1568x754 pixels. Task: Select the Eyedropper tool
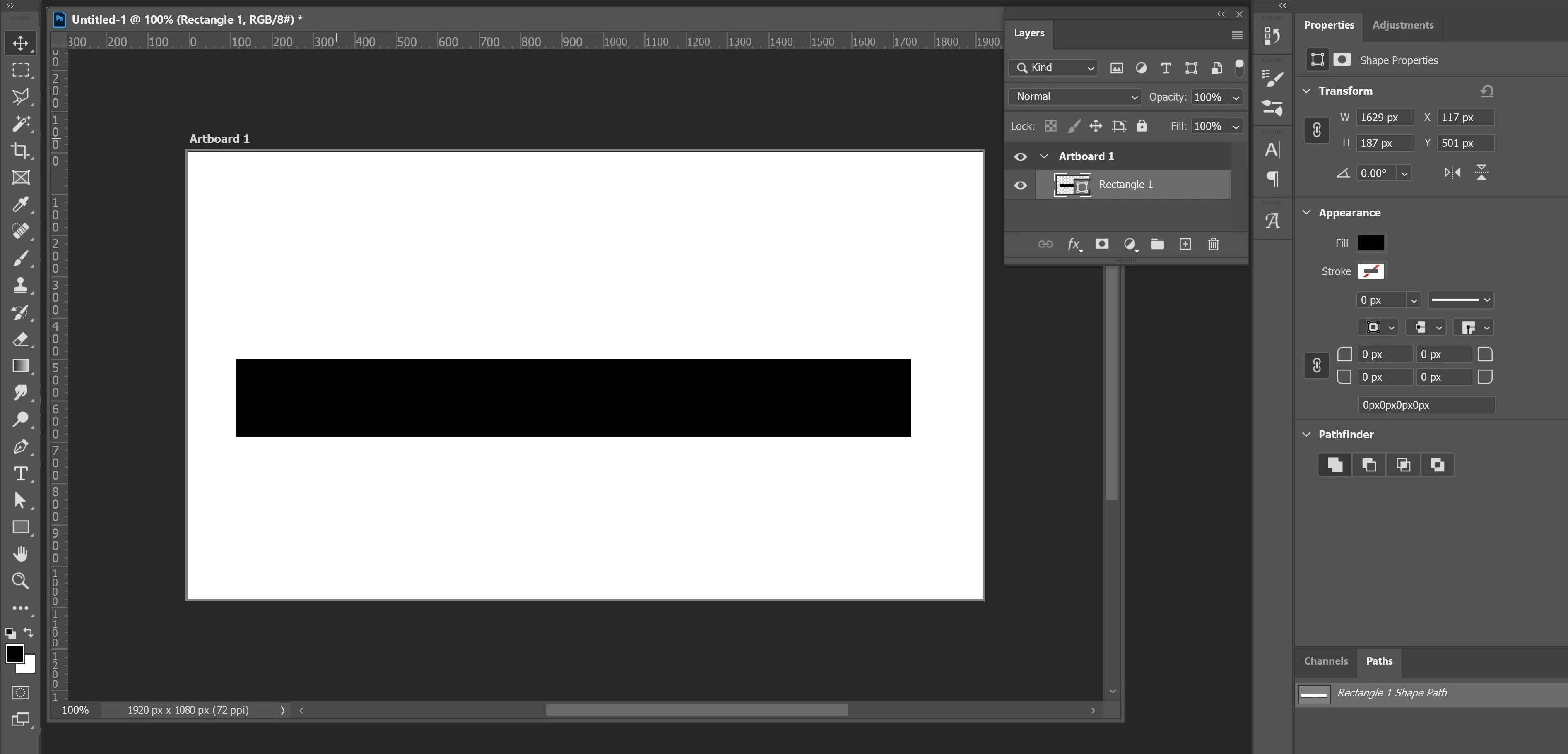point(20,204)
